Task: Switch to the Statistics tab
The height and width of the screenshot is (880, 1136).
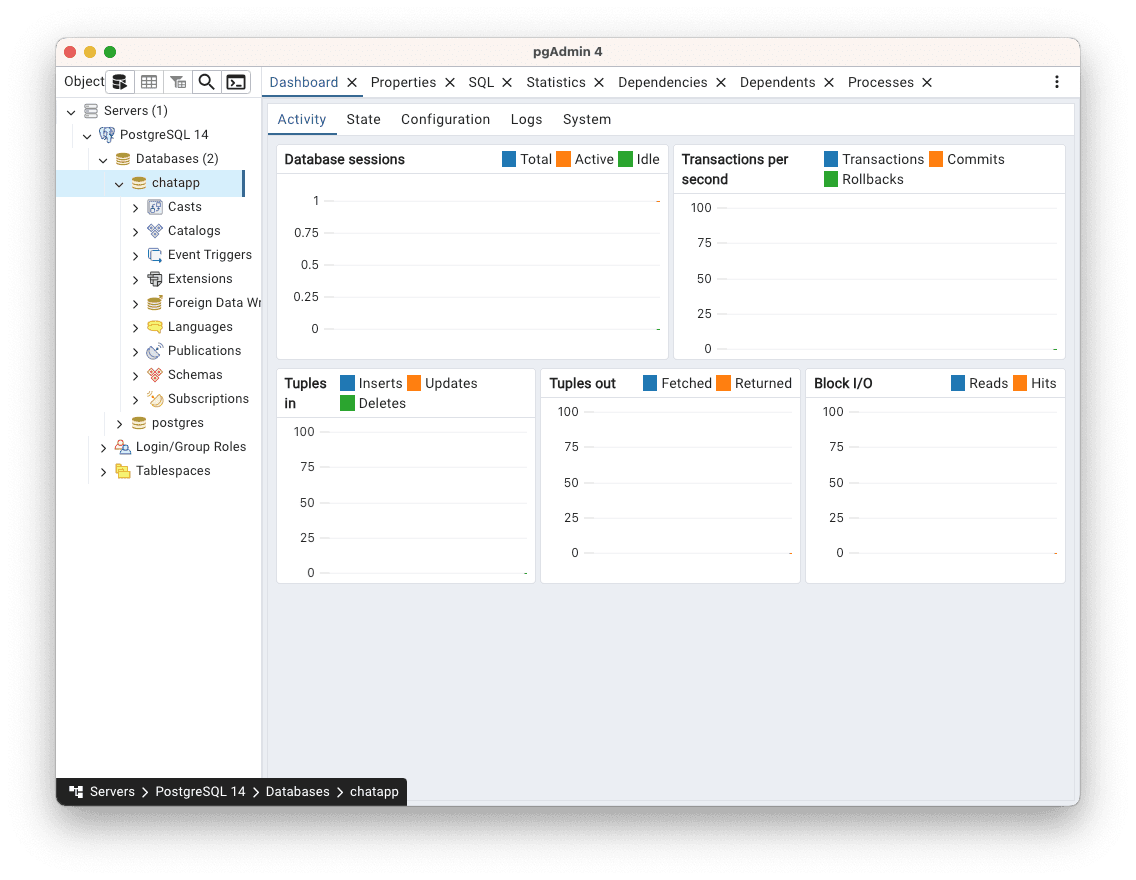Action: (x=556, y=83)
